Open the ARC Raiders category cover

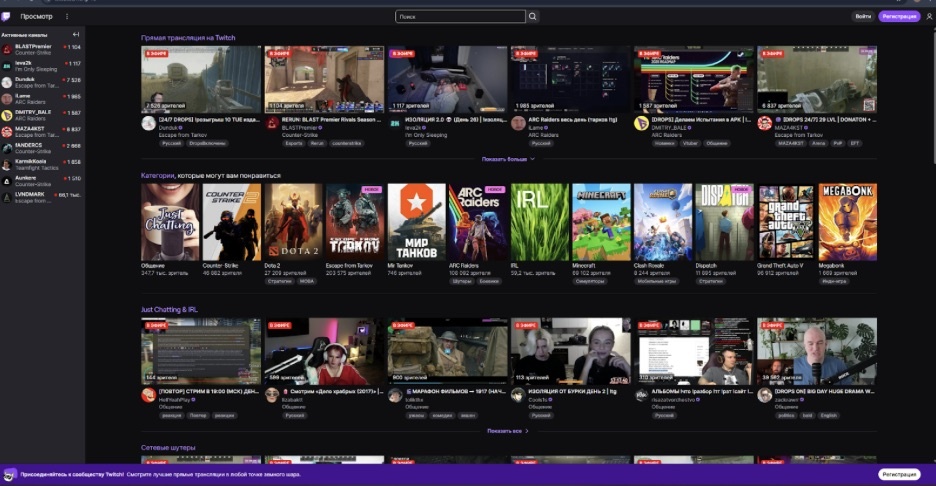(x=478, y=222)
